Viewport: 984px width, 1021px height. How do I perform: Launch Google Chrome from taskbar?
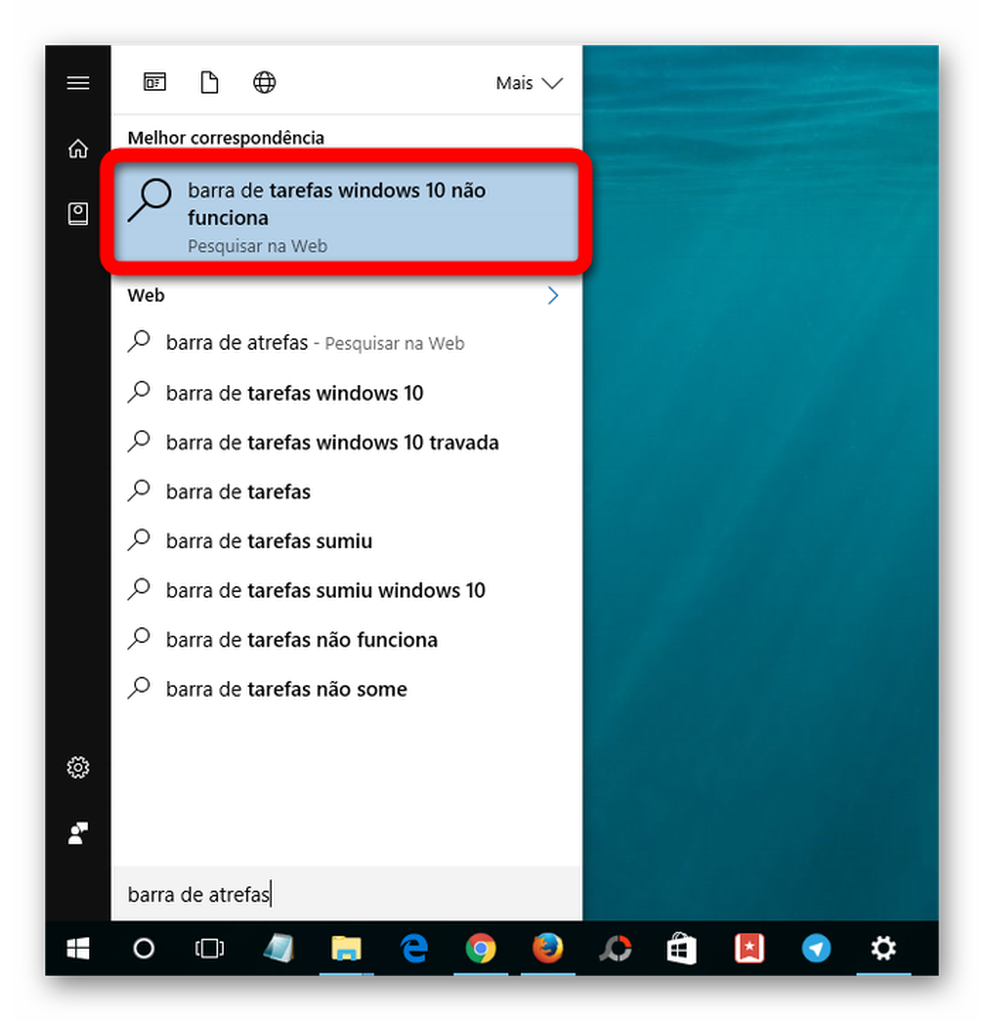[x=481, y=949]
